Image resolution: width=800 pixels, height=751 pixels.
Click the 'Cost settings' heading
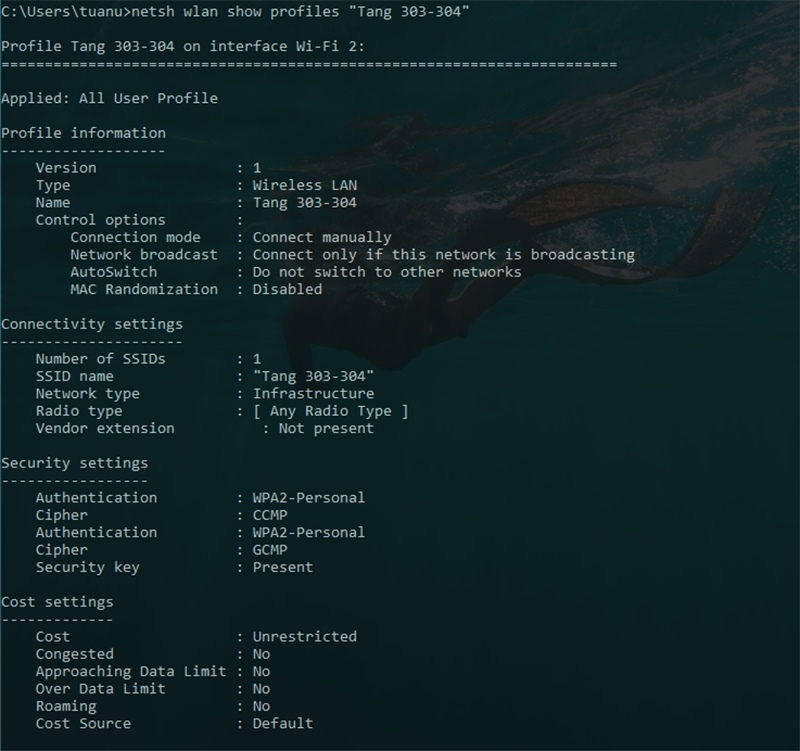pos(58,602)
